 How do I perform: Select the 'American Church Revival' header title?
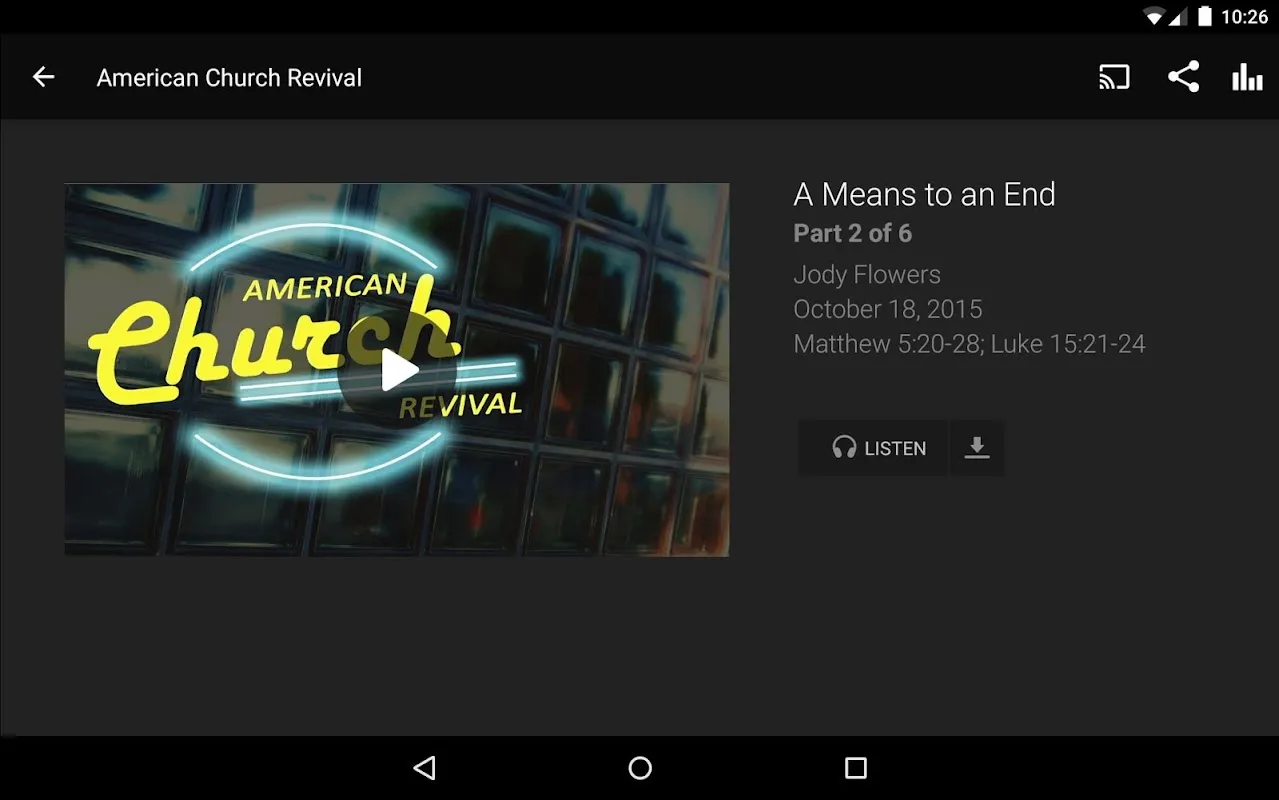point(229,78)
